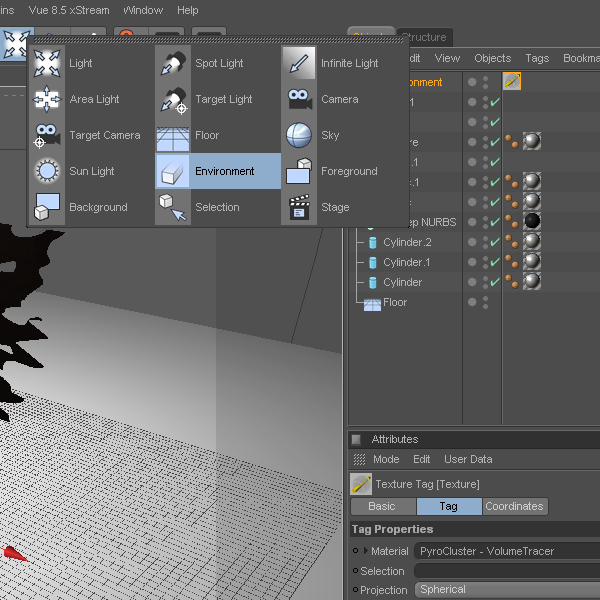Click the Floor object icon in tree
Screen dimensions: 600x600
click(372, 305)
